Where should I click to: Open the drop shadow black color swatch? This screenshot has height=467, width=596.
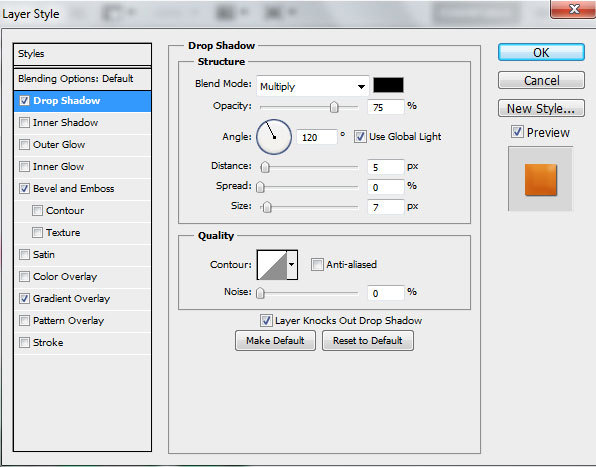coord(388,85)
